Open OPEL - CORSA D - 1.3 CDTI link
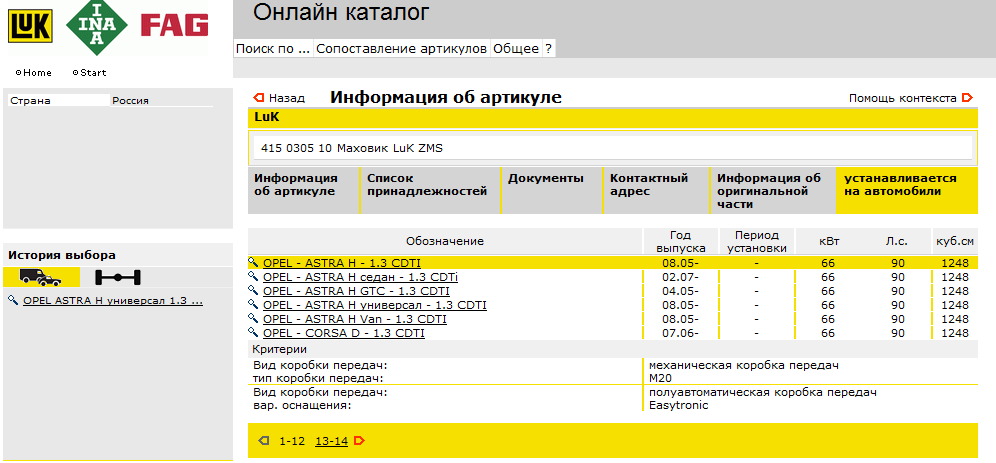Viewport: 996px width, 463px height. pyautogui.click(x=344, y=333)
